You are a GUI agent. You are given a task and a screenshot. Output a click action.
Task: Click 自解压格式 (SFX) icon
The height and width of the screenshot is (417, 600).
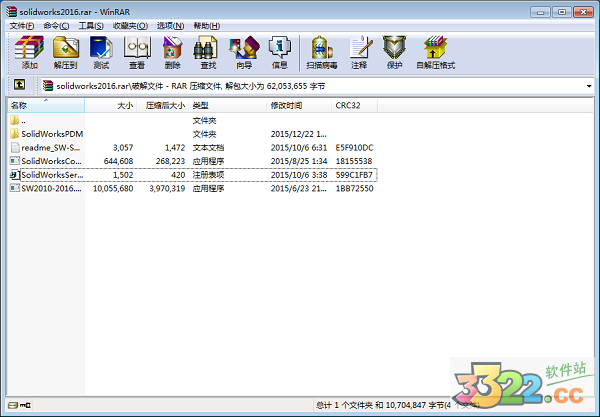pos(435,52)
